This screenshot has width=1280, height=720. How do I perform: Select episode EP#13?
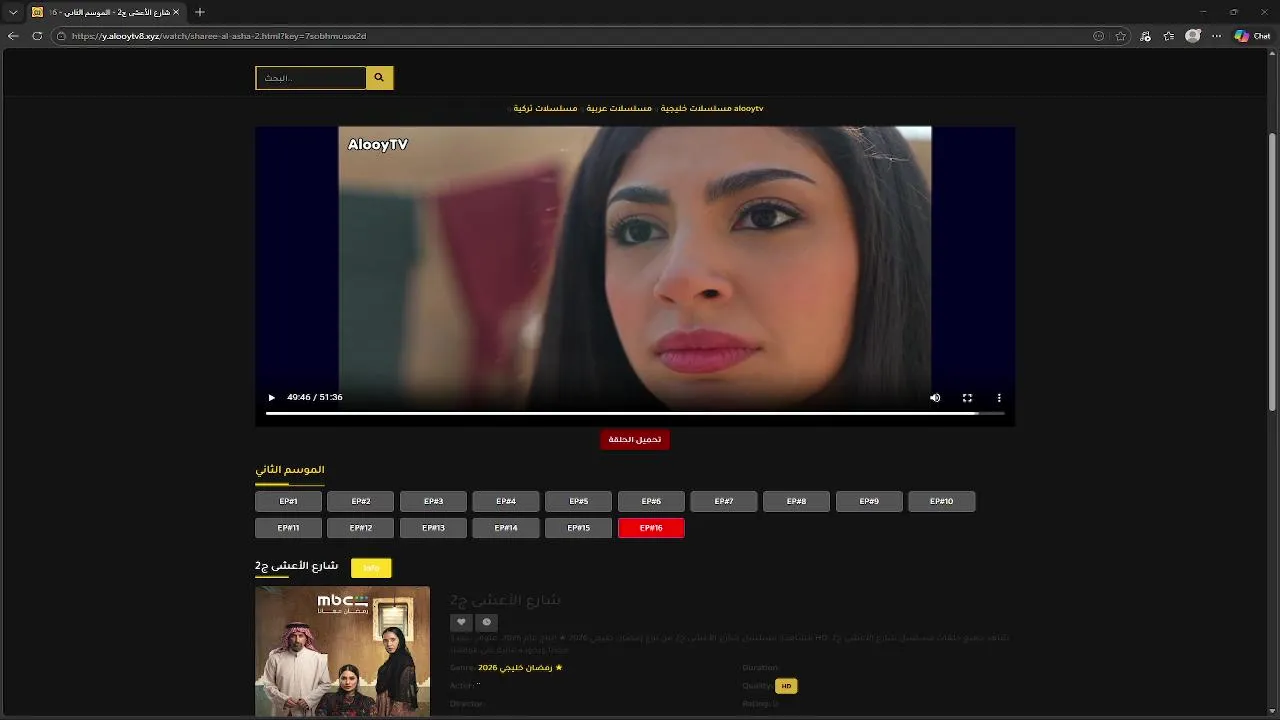pyautogui.click(x=433, y=528)
